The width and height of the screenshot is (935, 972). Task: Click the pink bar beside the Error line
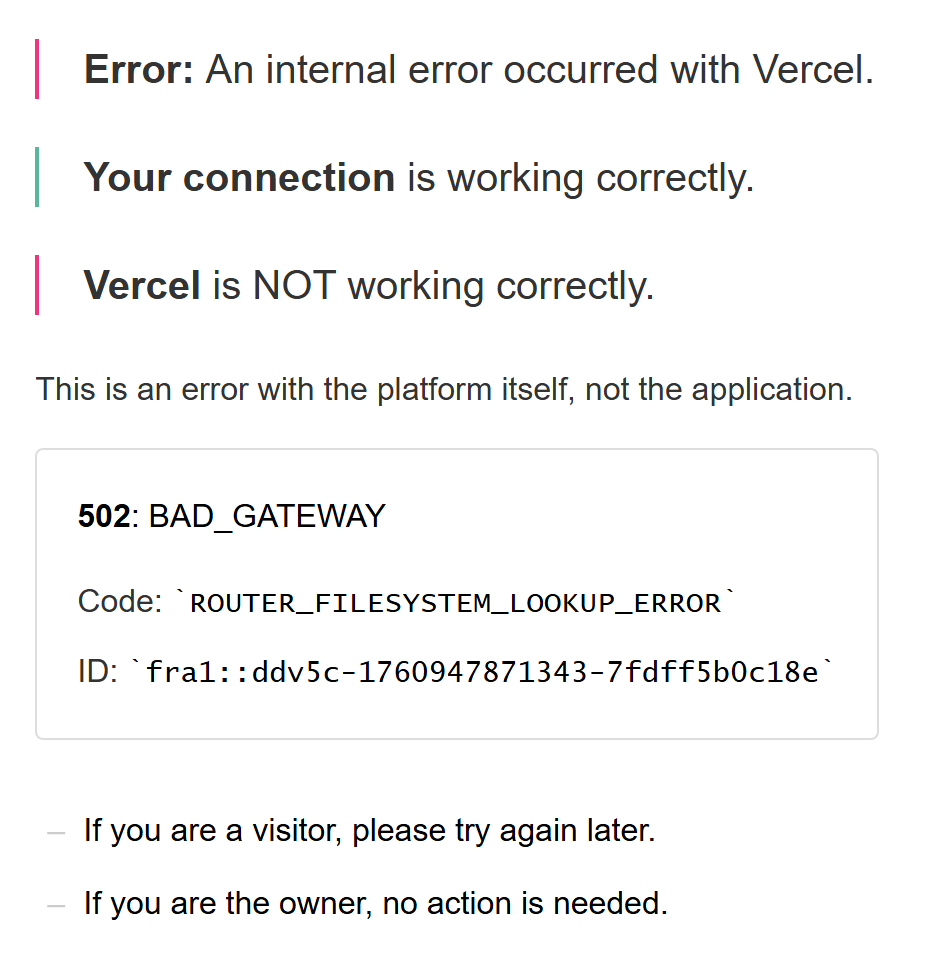point(37,69)
